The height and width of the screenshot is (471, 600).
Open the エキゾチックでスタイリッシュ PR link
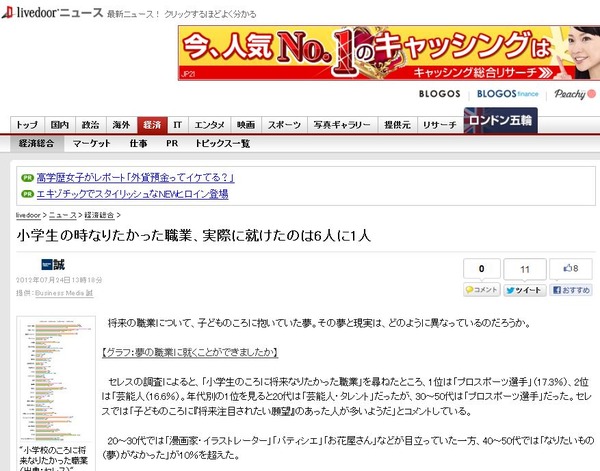pyautogui.click(x=132, y=194)
